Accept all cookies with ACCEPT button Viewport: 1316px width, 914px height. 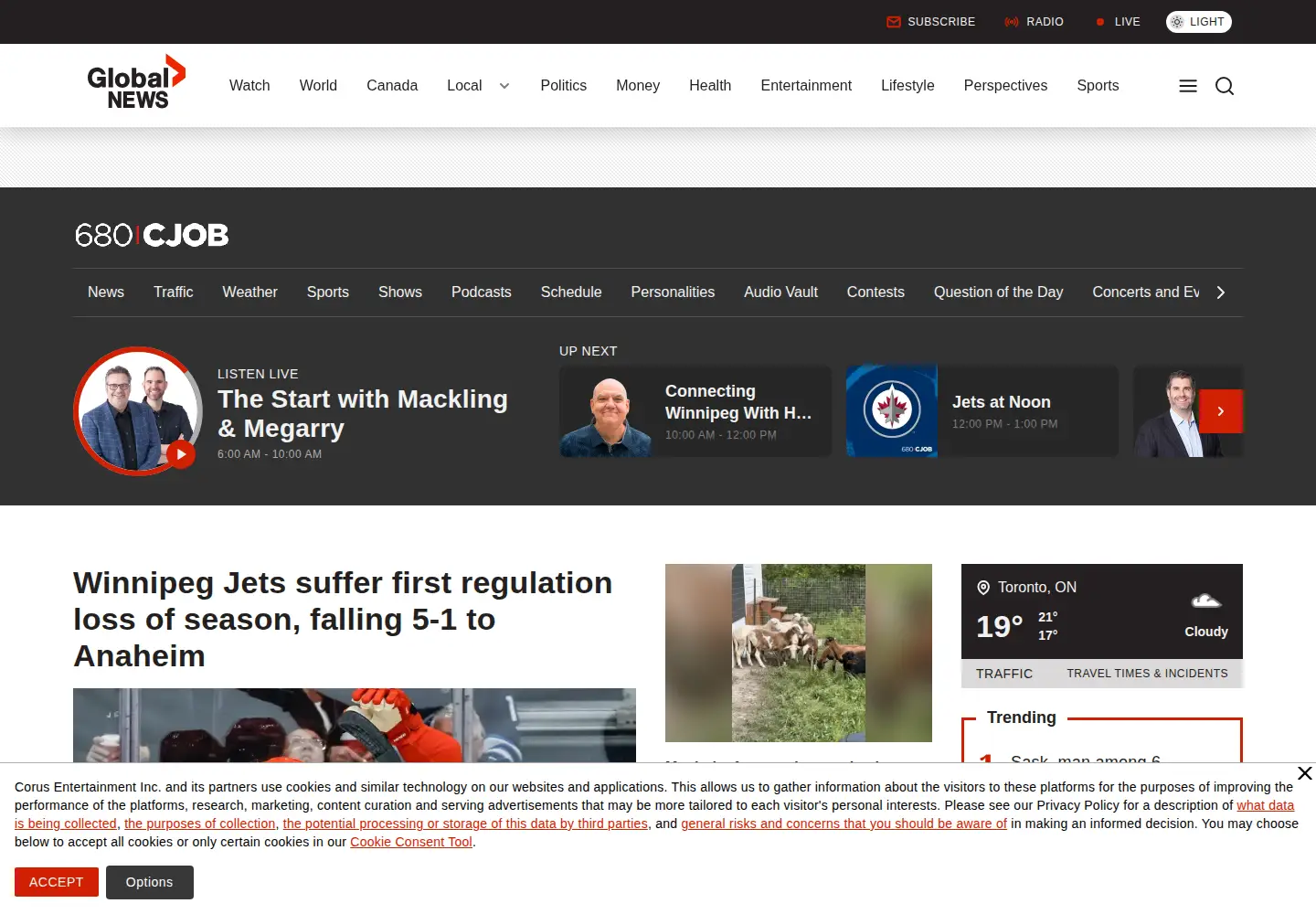[57, 882]
